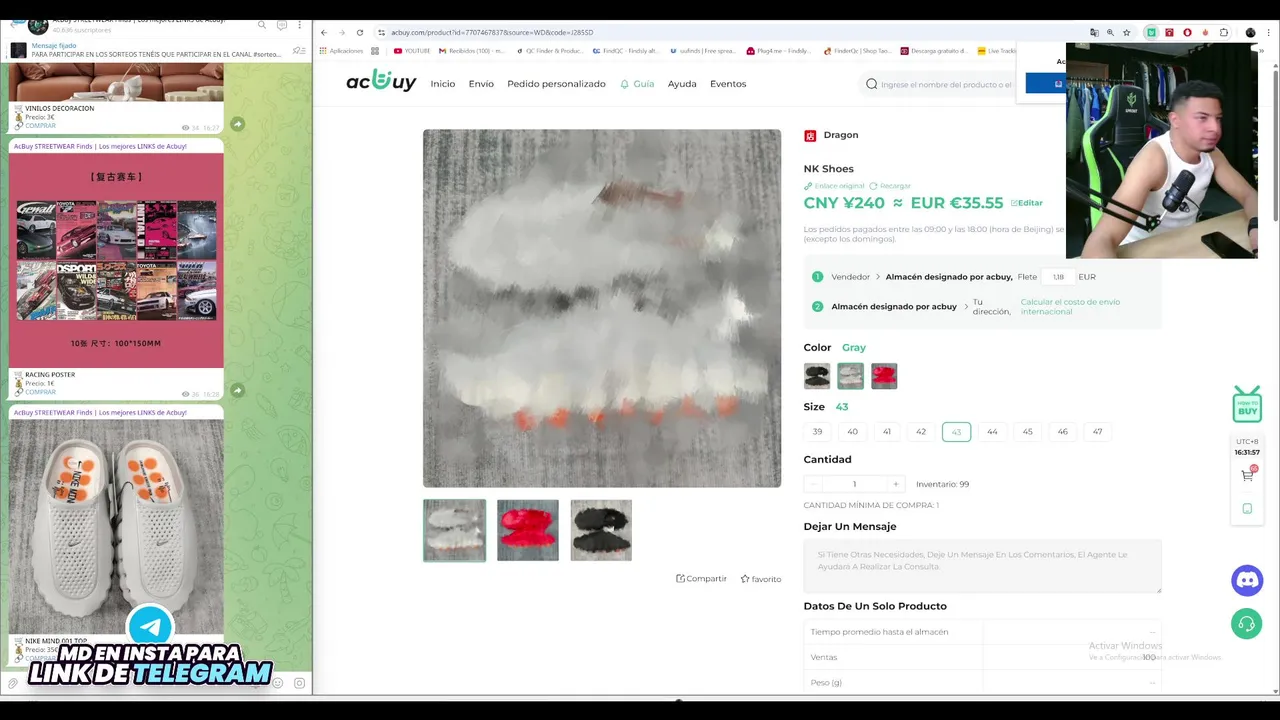Click the Dejar Un Mensaje text area

click(982, 566)
